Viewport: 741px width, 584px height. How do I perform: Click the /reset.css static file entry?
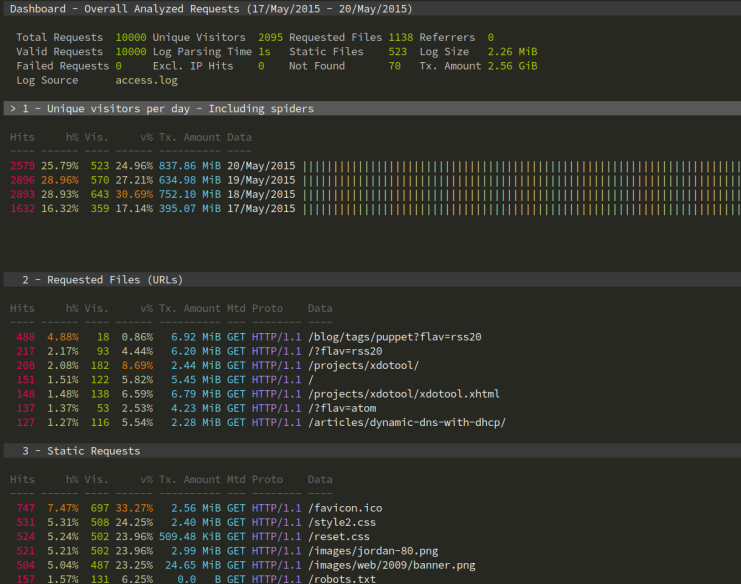click(x=341, y=536)
